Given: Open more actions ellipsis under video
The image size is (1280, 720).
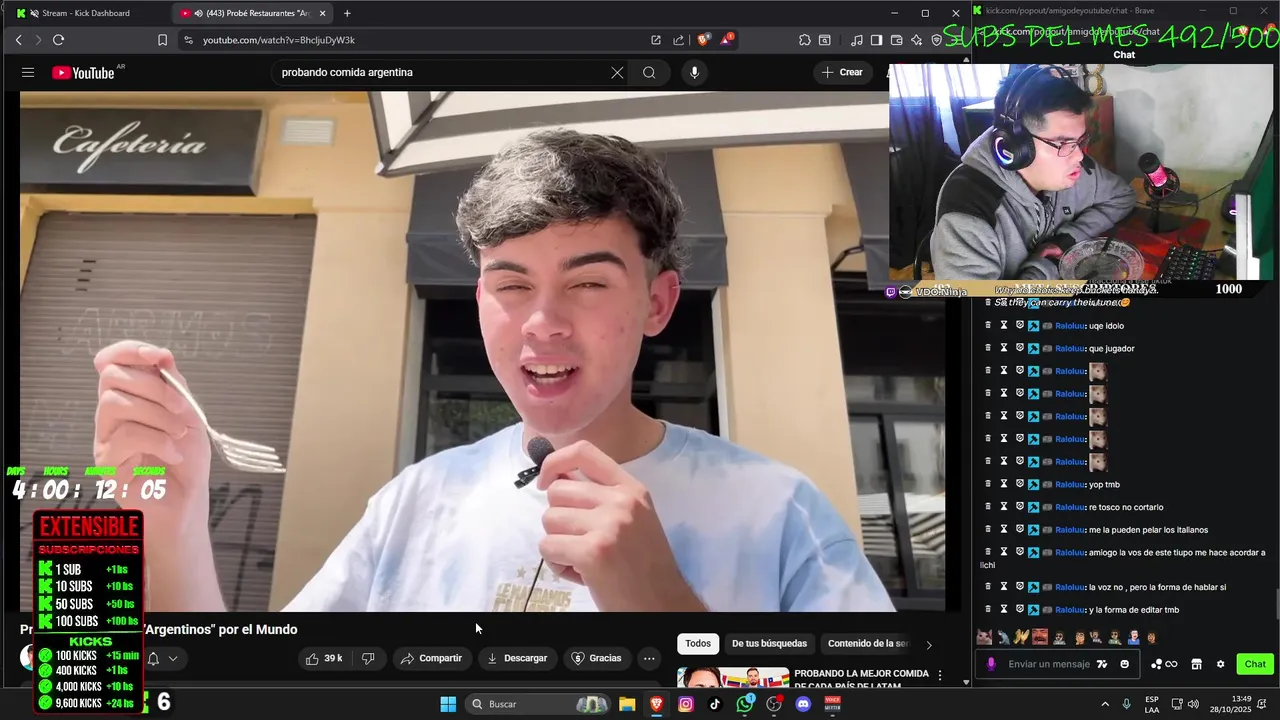Looking at the screenshot, I should coord(649,658).
